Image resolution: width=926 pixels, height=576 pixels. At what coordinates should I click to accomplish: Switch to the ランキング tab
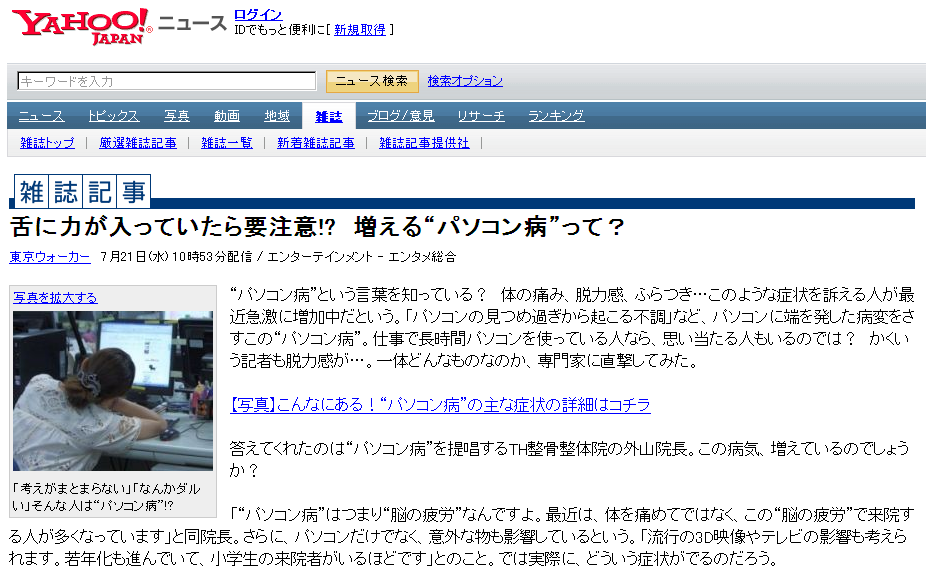(556, 116)
